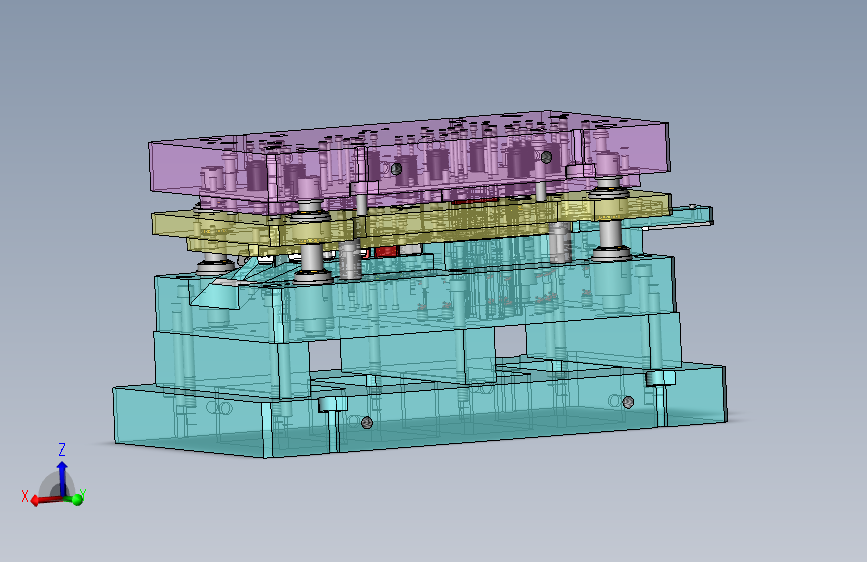Select the right hex bolt in purple plate
This screenshot has height=562, width=867.
click(546, 157)
